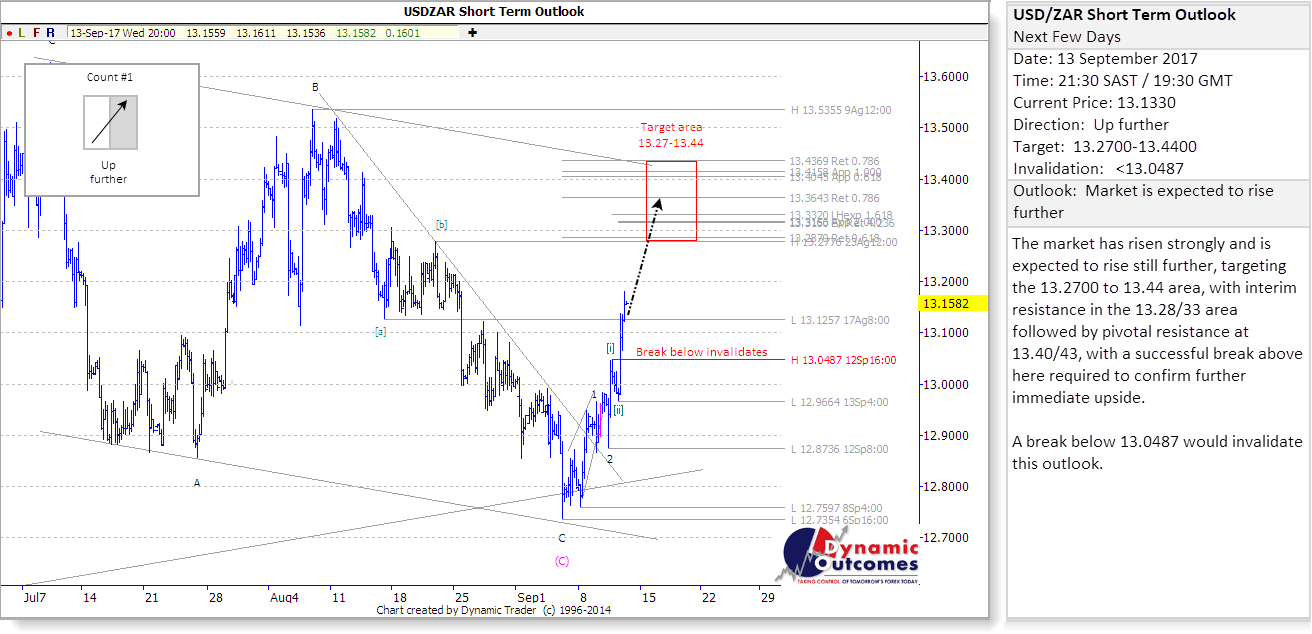Click the Date: 13 September 2017 line
Viewport: 1312px width, 634px height.
tap(1105, 59)
